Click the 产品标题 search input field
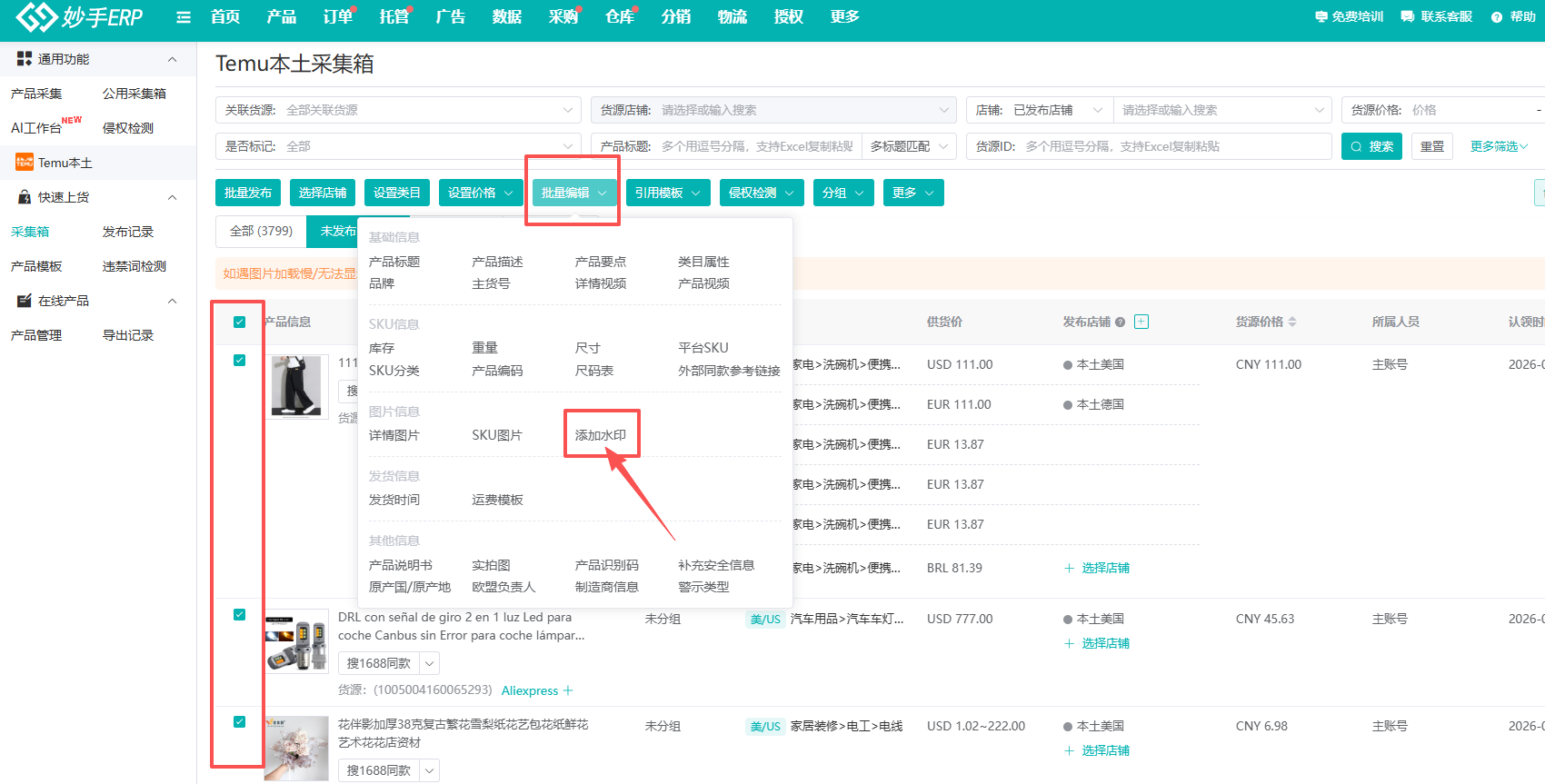Viewport: 1545px width, 784px height. [757, 146]
